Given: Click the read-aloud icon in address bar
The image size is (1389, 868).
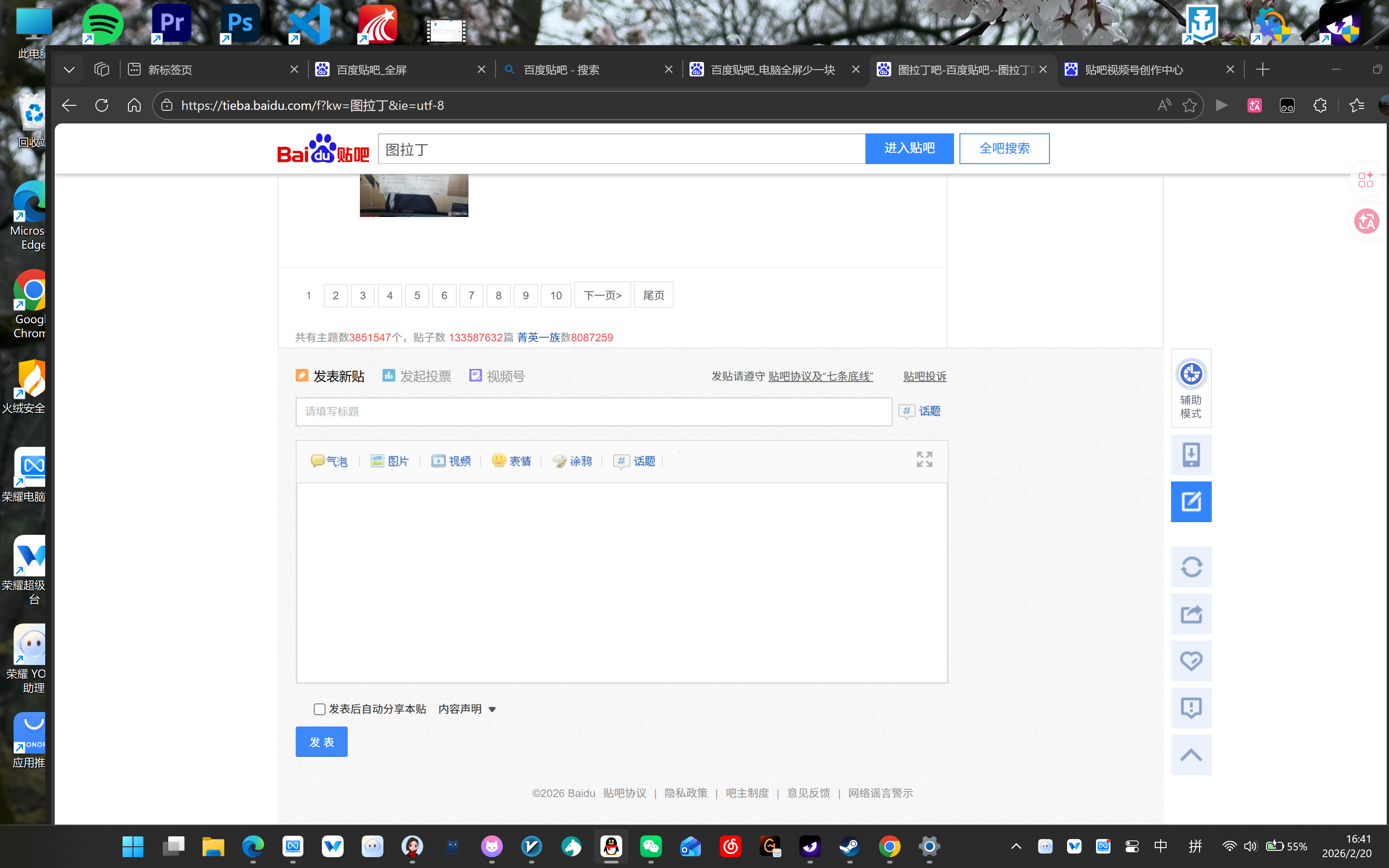Looking at the screenshot, I should click(x=1163, y=106).
